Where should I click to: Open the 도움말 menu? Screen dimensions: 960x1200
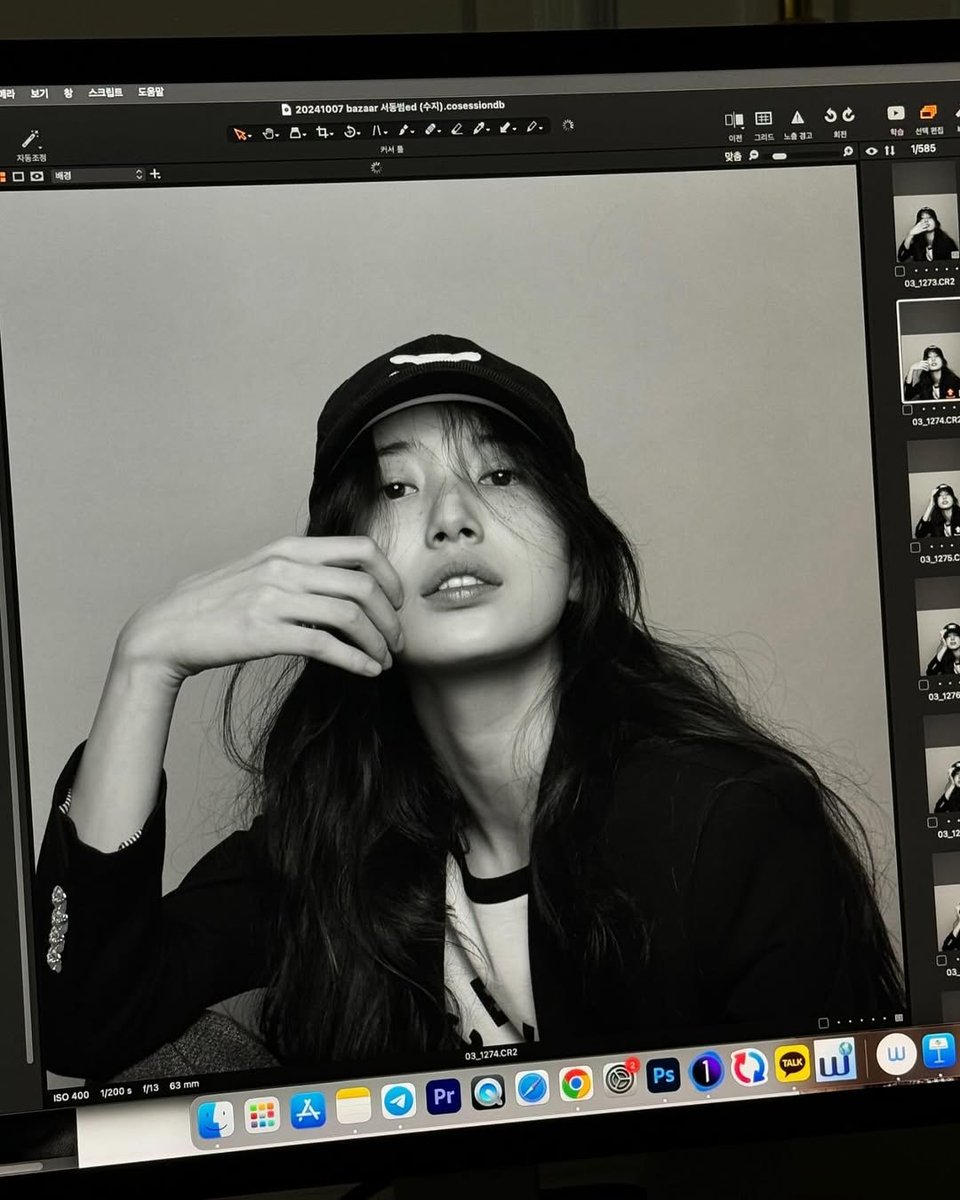151,91
